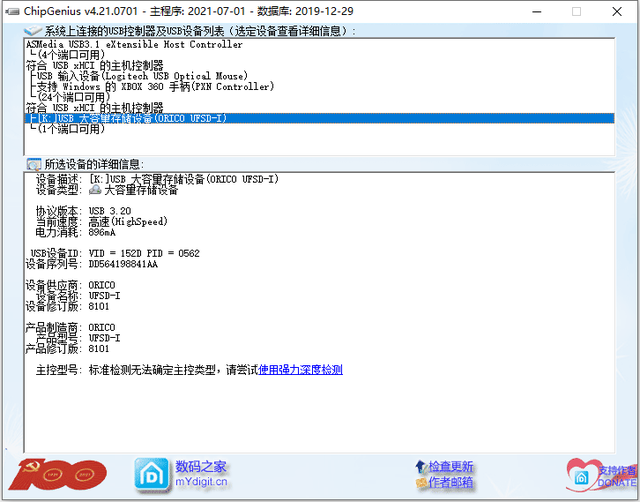Click the 产品修订版 8101 value

[x=99, y=349]
